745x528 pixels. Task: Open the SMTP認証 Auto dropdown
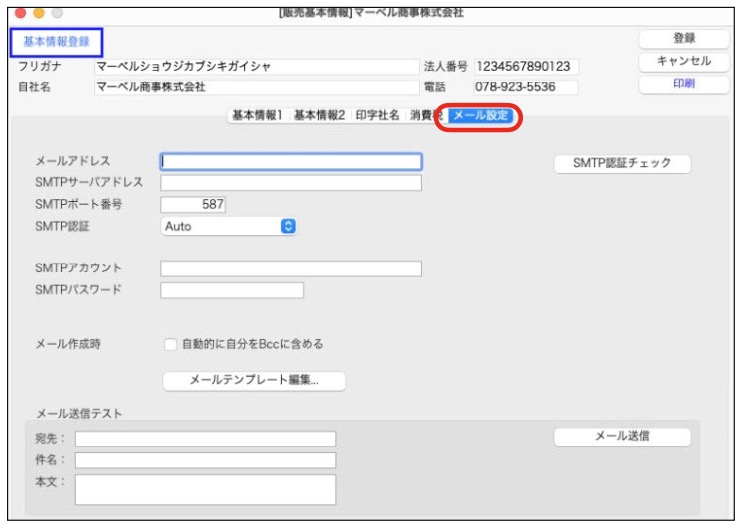229,226
